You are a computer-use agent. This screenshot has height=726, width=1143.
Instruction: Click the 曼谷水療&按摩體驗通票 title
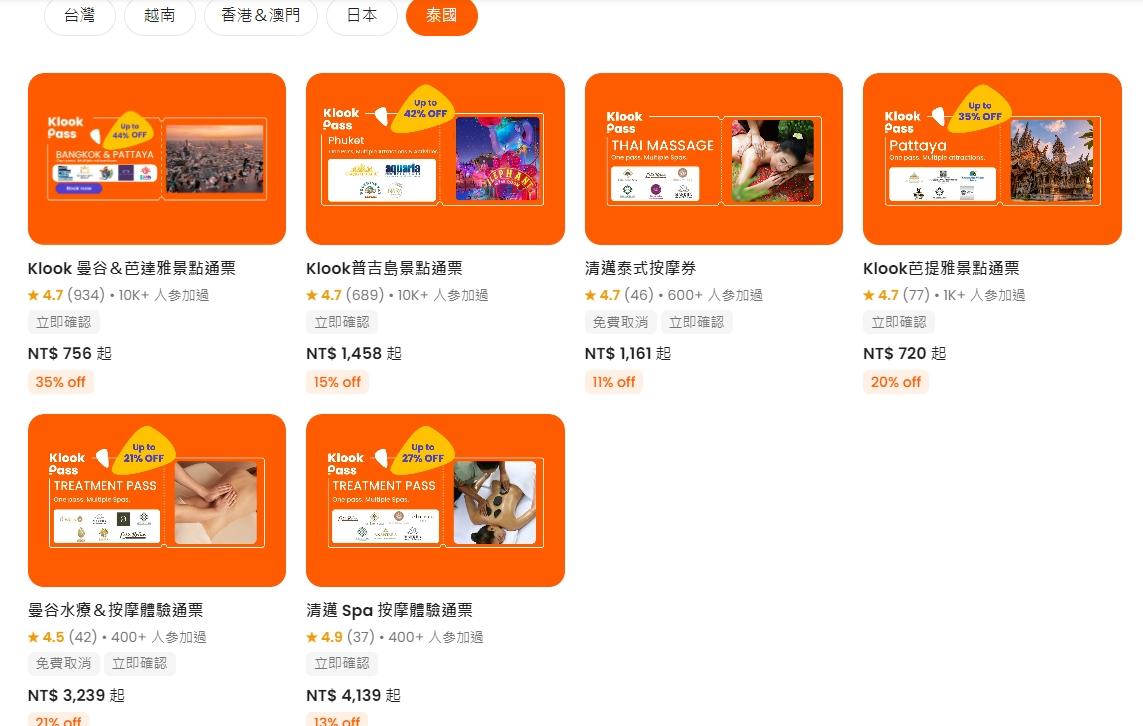(x=115, y=610)
